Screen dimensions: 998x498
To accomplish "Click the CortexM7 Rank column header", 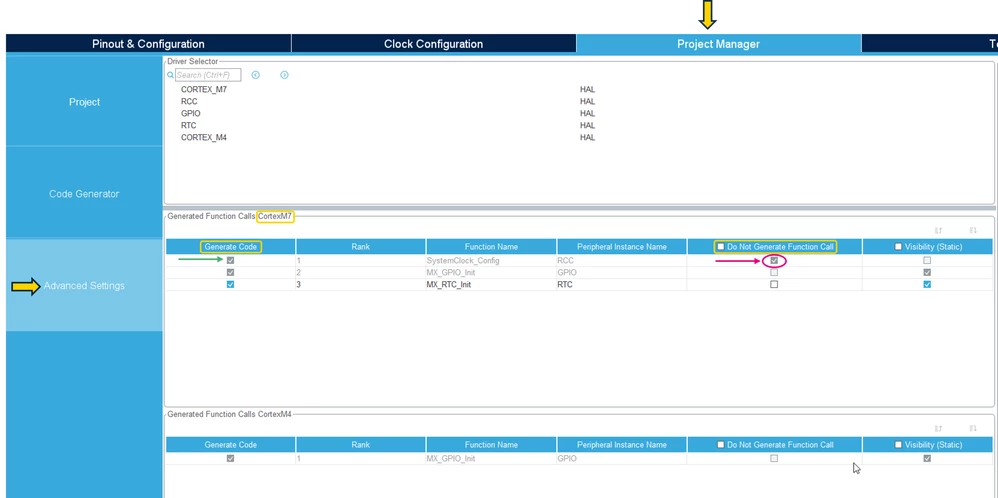I will (360, 246).
